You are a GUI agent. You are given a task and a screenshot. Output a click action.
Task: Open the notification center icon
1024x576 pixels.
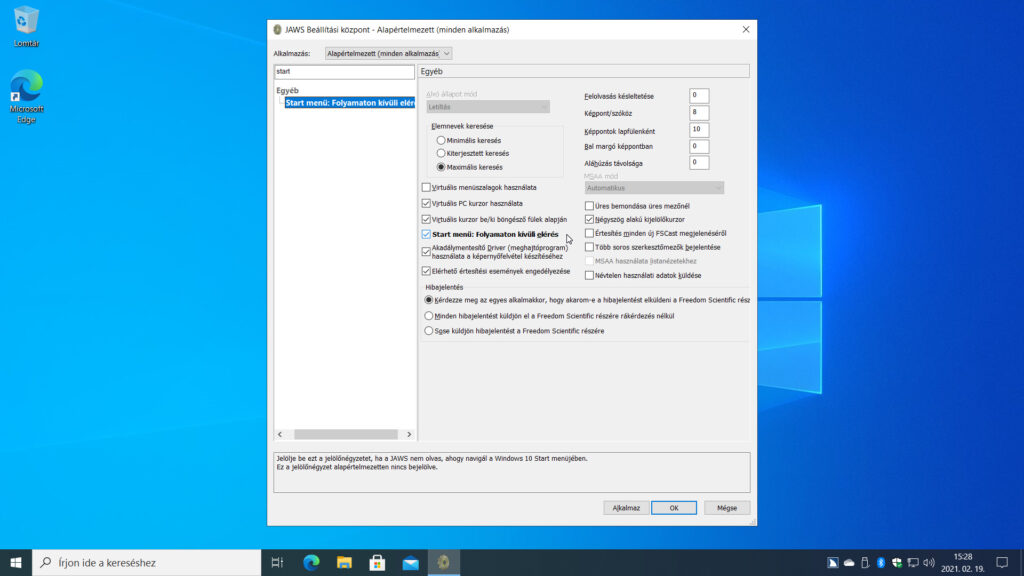[1002, 562]
